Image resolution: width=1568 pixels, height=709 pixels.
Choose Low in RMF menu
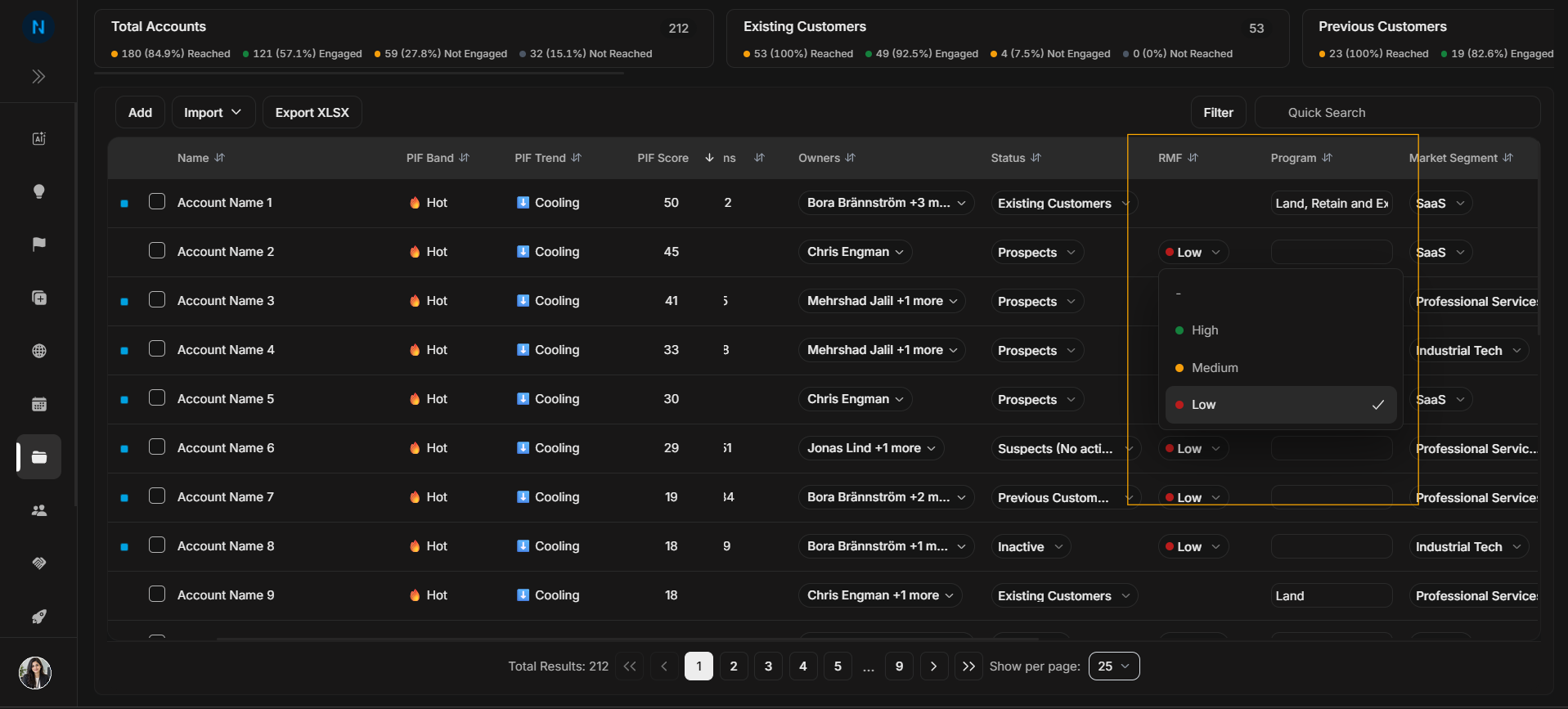(x=1281, y=405)
